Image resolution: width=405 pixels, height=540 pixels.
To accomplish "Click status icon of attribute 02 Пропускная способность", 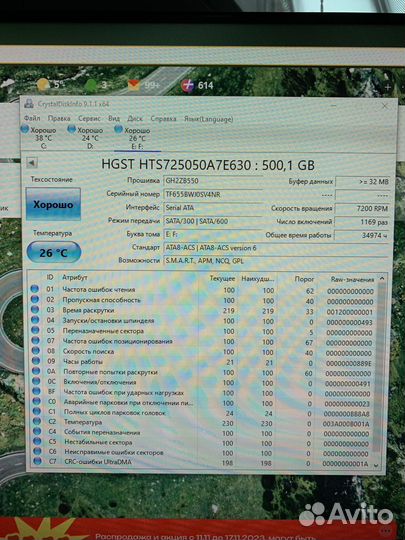I will click(35, 299).
